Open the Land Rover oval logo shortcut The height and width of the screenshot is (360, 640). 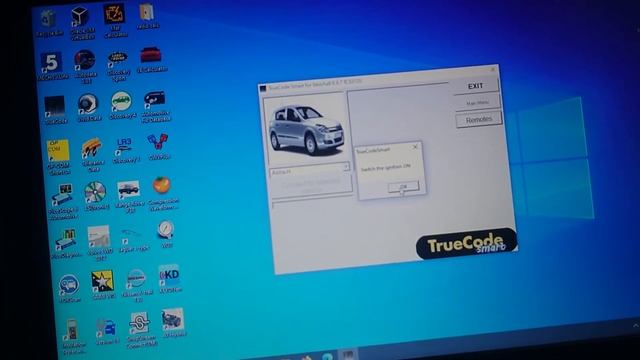118,58
